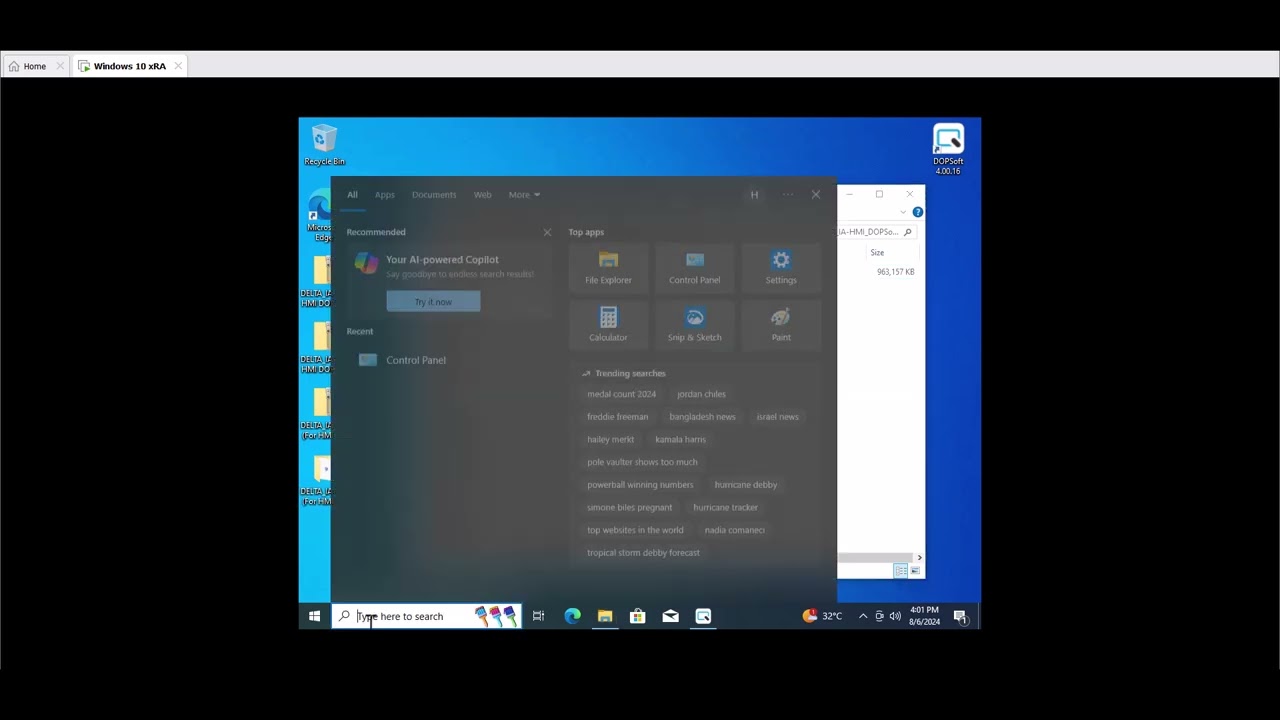Open Control Panel tile in Top apps
The height and width of the screenshot is (720, 1280).
[694, 268]
